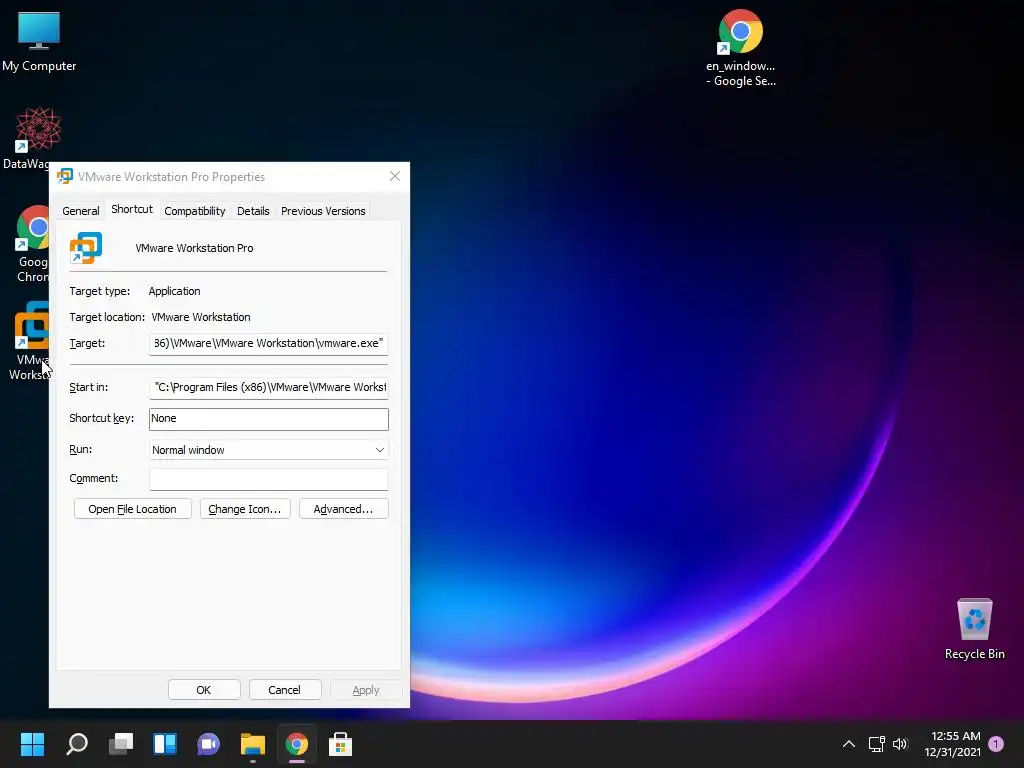Open network status tray icon

click(876, 744)
